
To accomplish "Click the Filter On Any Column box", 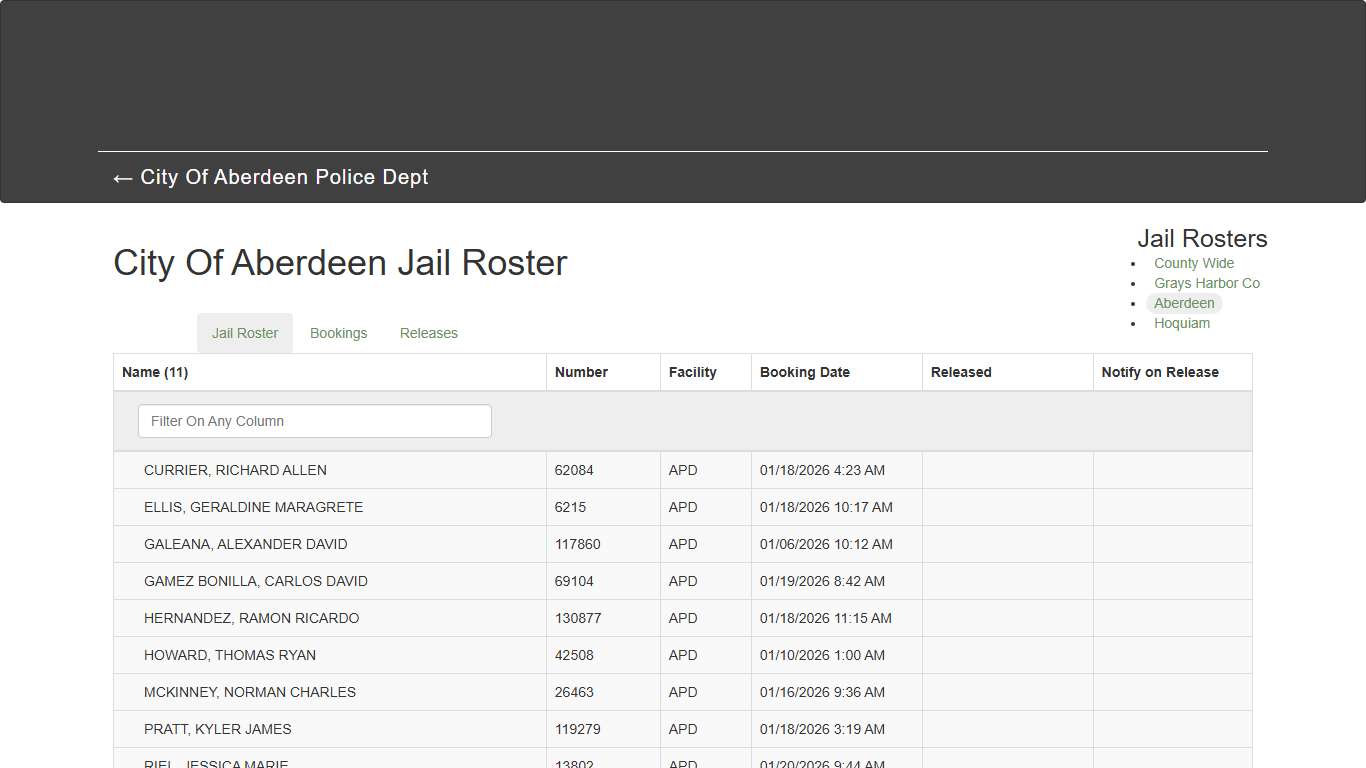I will (314, 421).
